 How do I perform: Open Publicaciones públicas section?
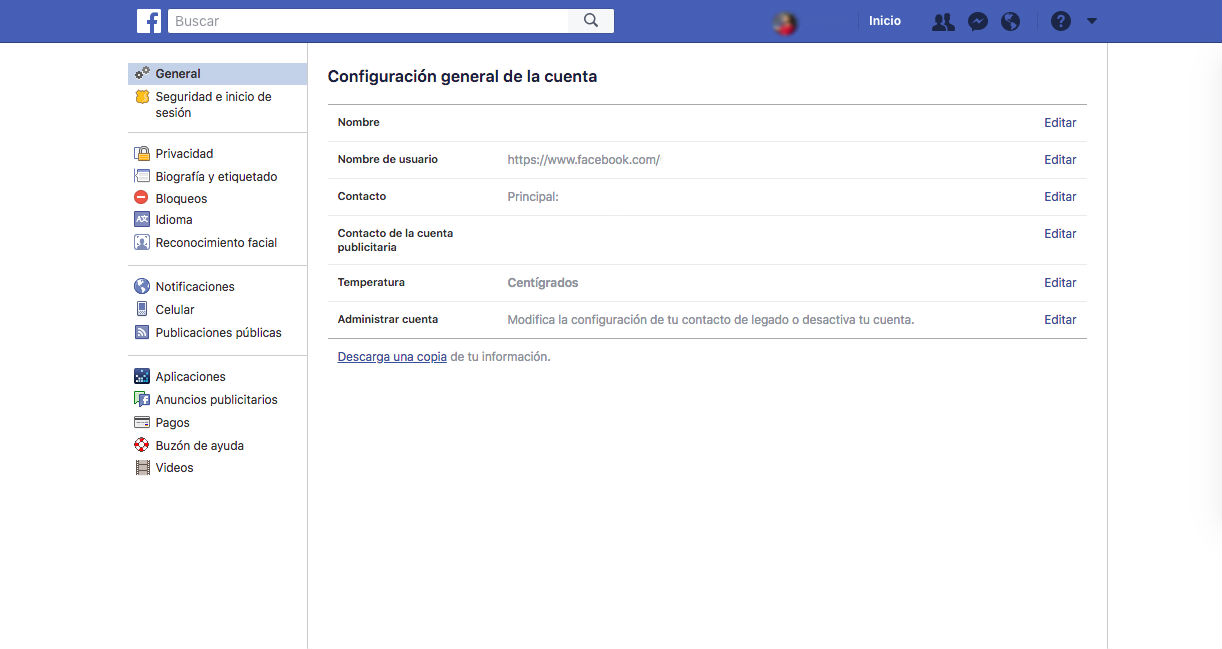[x=217, y=332]
